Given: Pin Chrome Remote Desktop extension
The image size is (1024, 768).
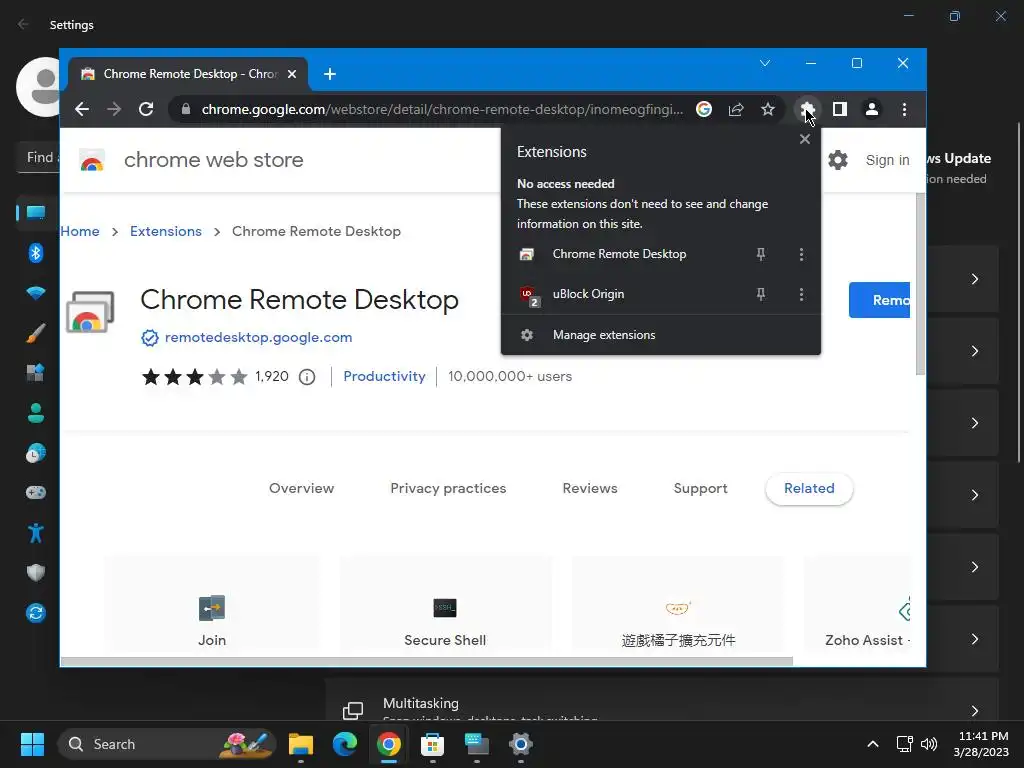Looking at the screenshot, I should (761, 254).
